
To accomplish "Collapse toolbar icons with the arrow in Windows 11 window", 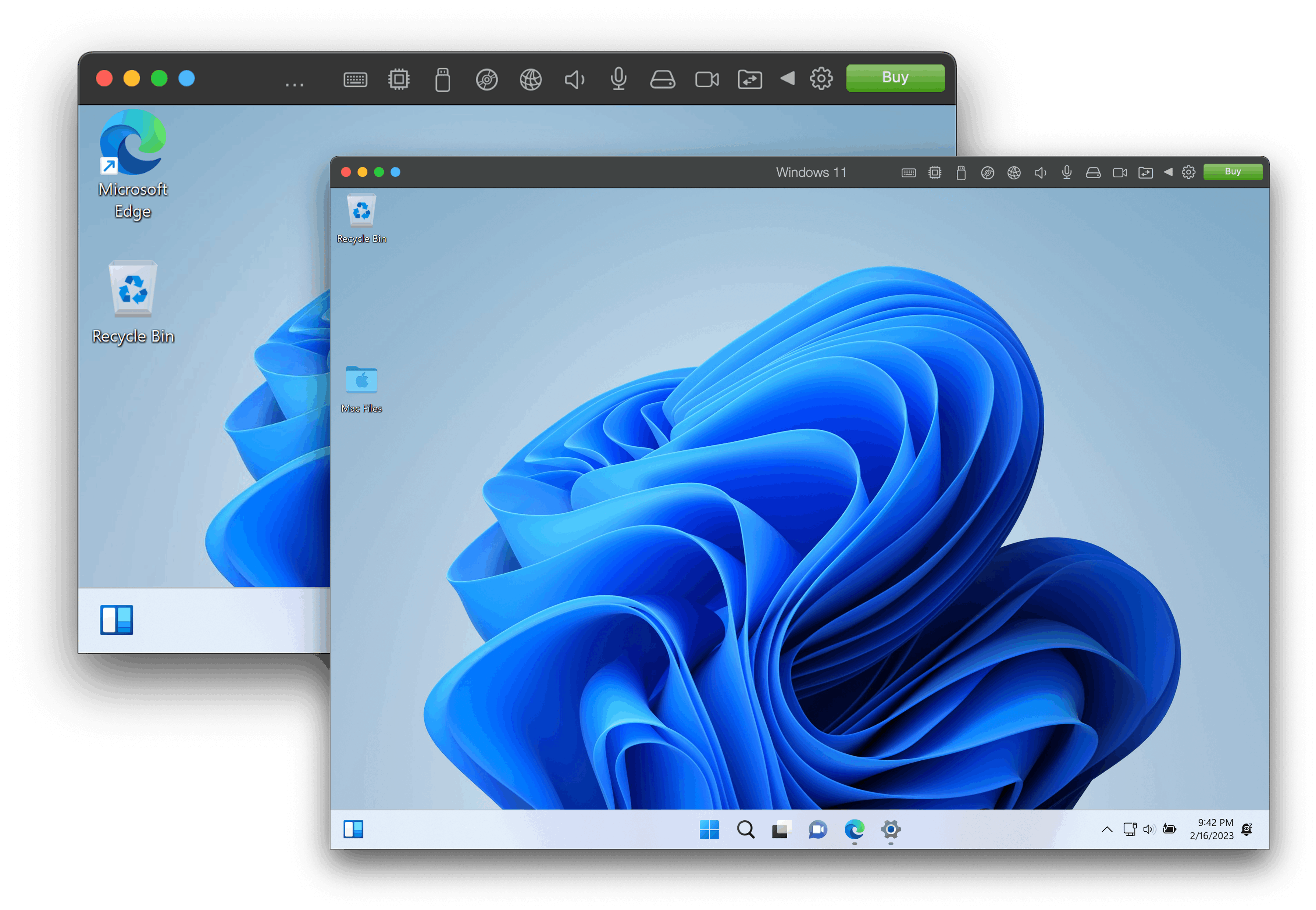I will click(1168, 172).
